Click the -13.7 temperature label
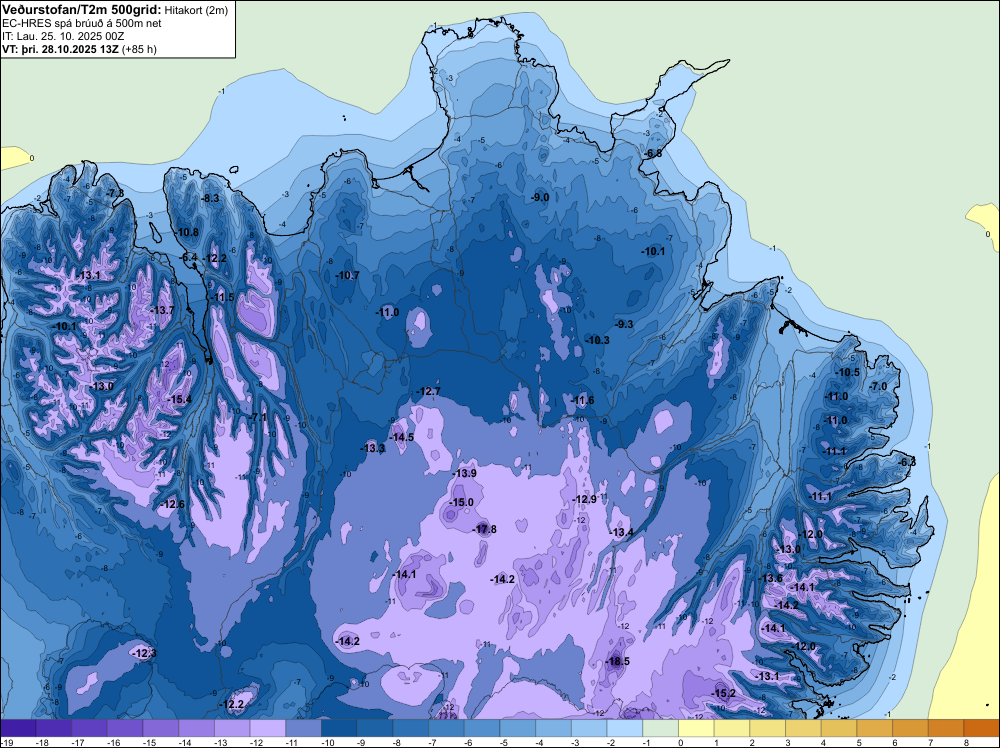Screen dimensions: 1000x748 [162, 310]
